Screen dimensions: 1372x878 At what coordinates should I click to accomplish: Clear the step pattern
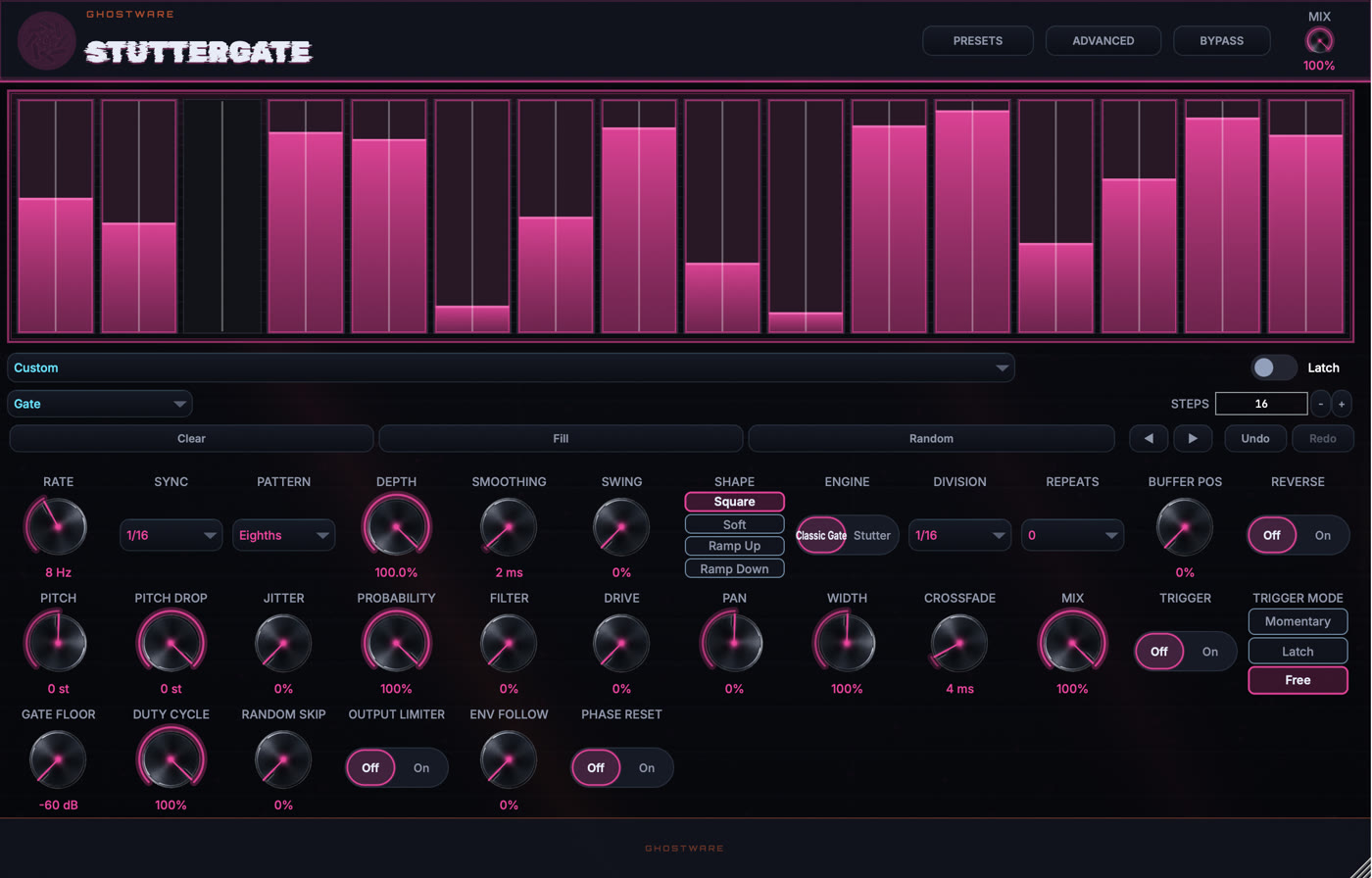191,438
